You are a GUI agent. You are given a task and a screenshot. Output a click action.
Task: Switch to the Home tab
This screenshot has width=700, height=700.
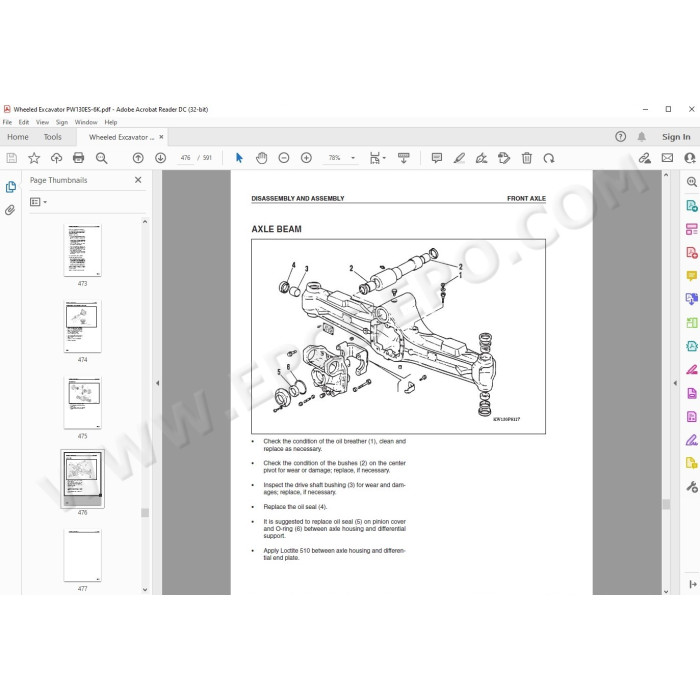coord(18,137)
